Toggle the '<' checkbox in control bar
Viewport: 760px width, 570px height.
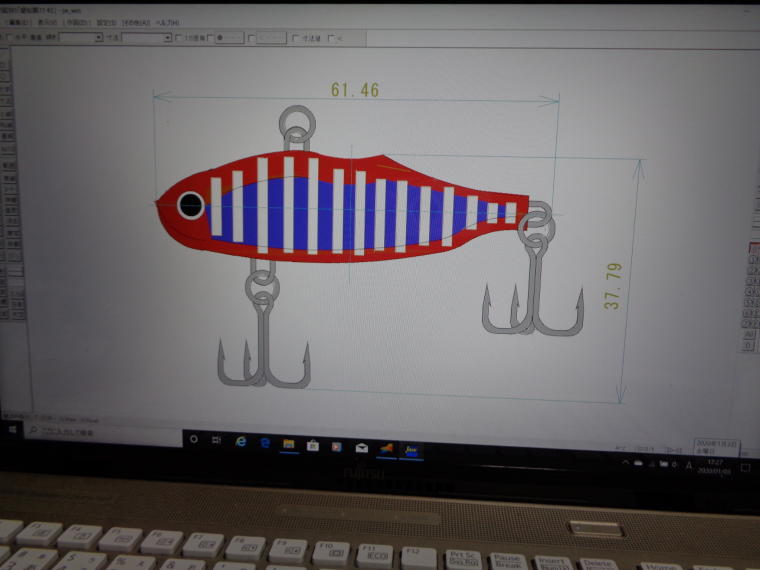pos(332,38)
